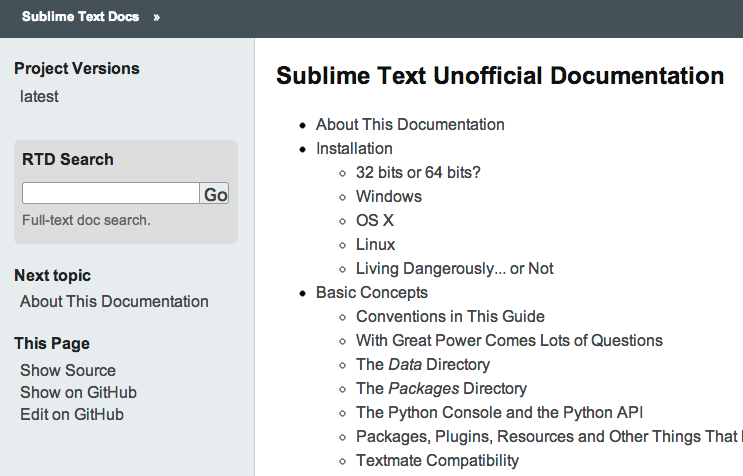Viewport: 743px width, 476px height.
Task: Open The Data Directory link
Action: pos(423,364)
